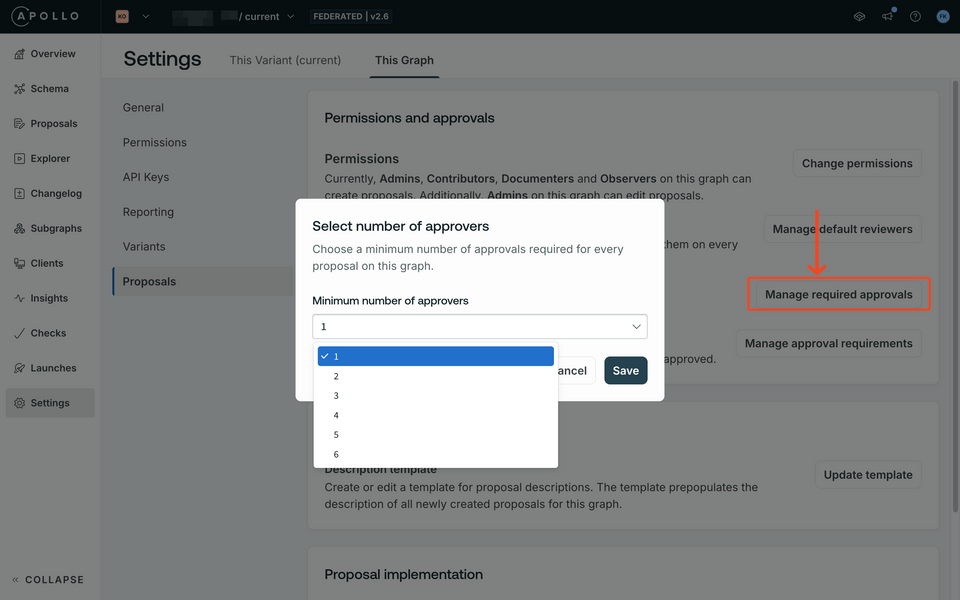Viewport: 960px width, 600px height.
Task: Open Variants settings section
Action: click(x=144, y=247)
